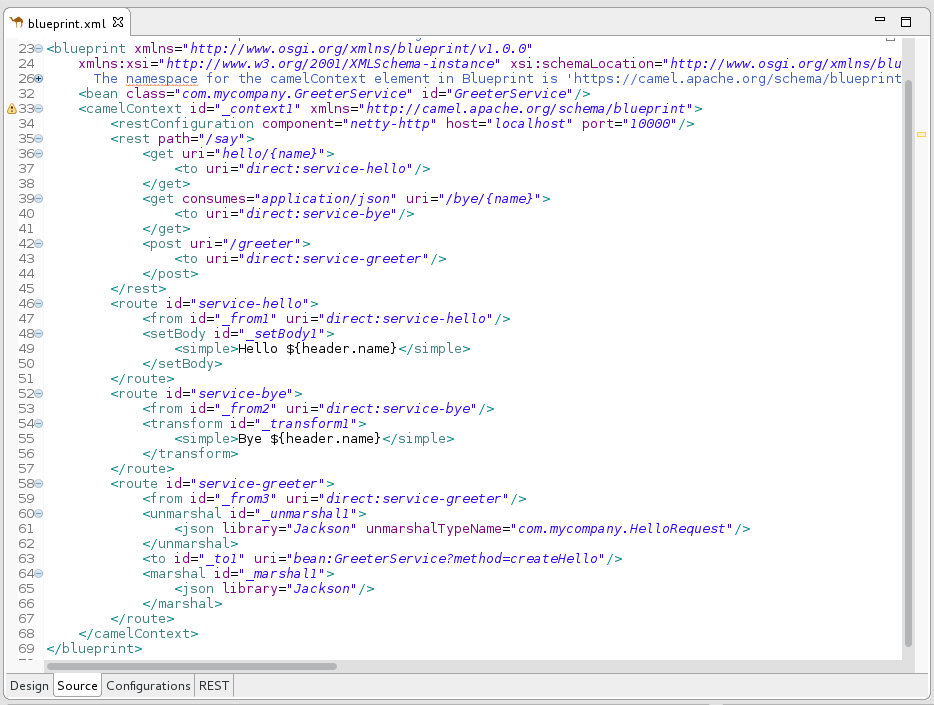Expand the folded comment at line 26

point(39,79)
